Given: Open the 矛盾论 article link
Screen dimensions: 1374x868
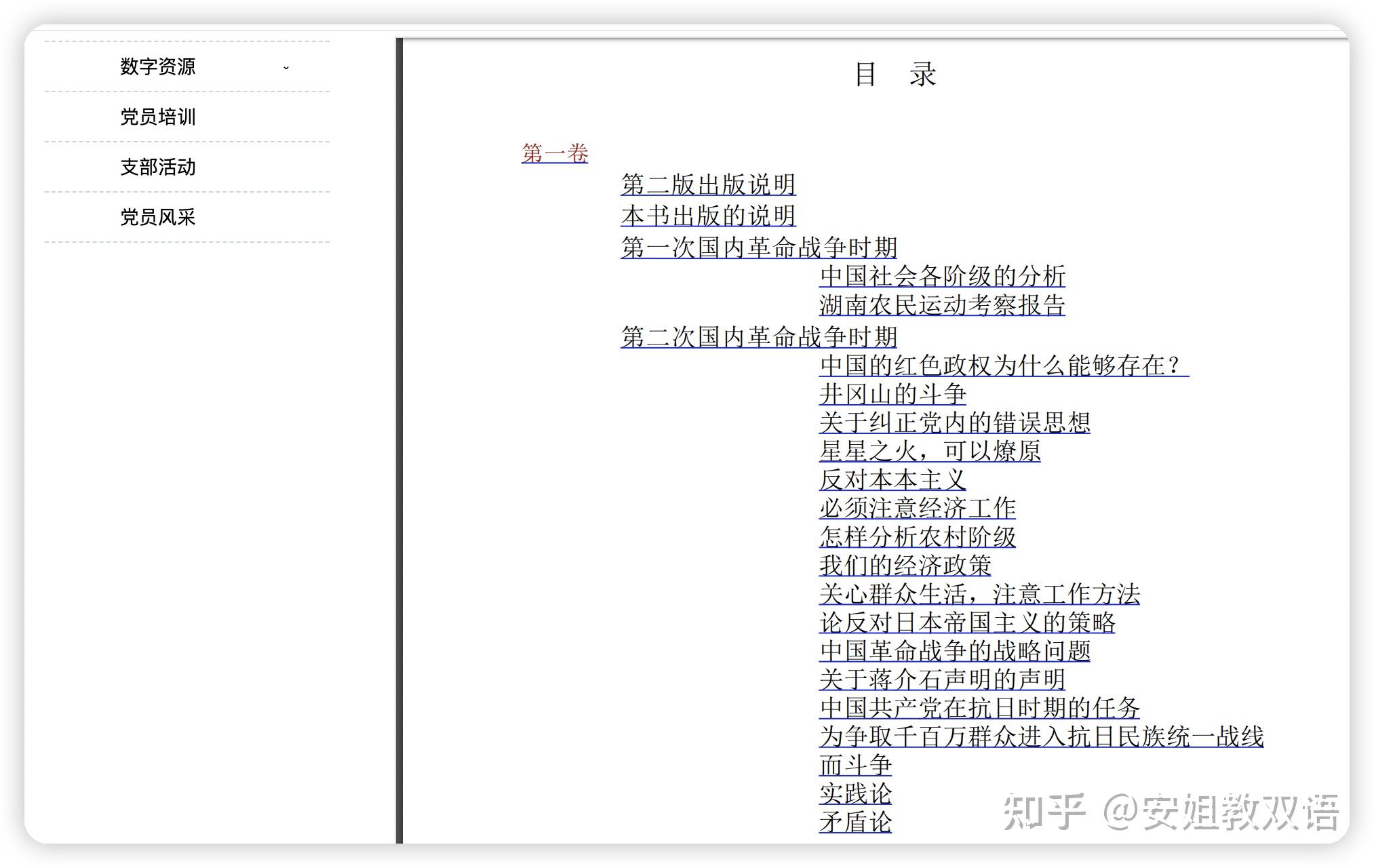Looking at the screenshot, I should 855,822.
